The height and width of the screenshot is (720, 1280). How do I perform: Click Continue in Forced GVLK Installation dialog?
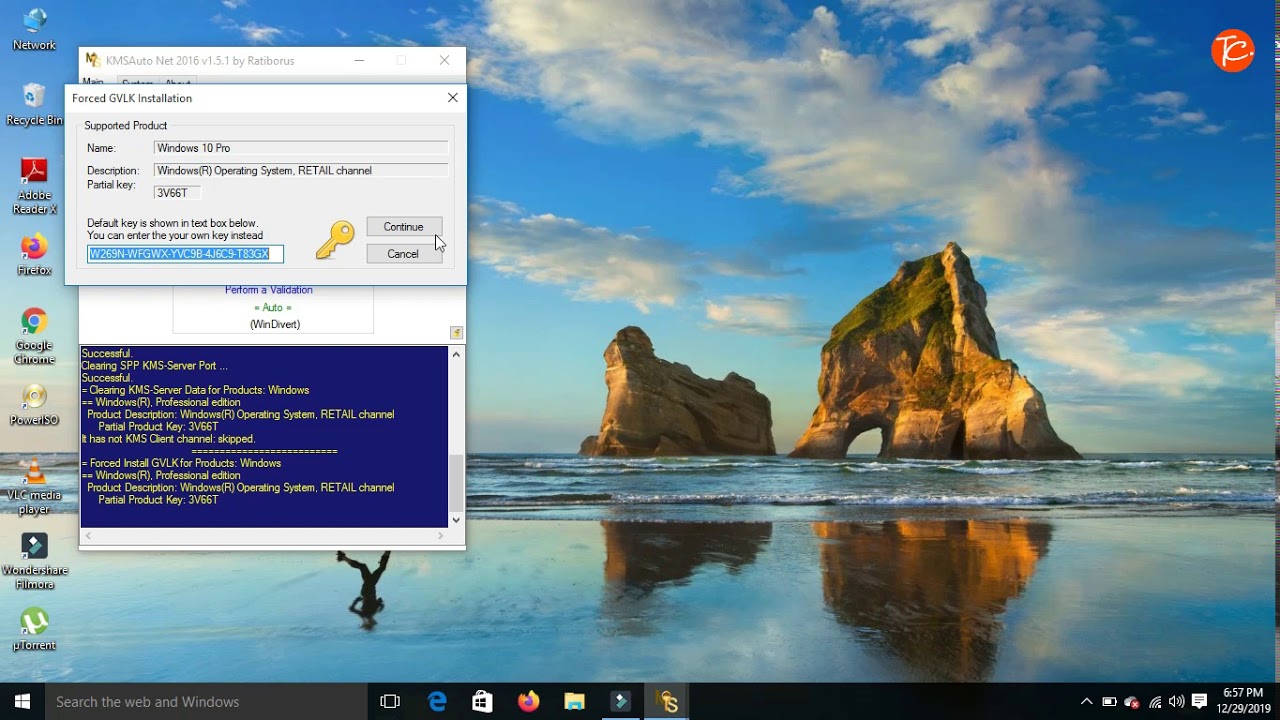coord(404,227)
